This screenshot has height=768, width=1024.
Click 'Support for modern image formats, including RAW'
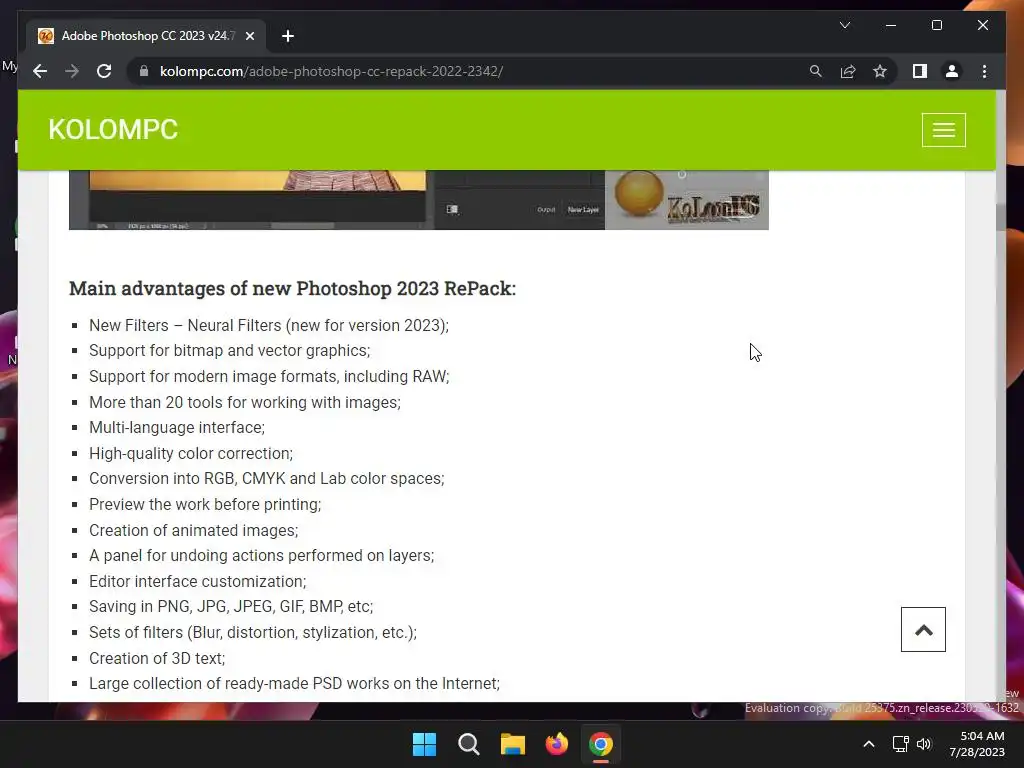click(x=269, y=376)
